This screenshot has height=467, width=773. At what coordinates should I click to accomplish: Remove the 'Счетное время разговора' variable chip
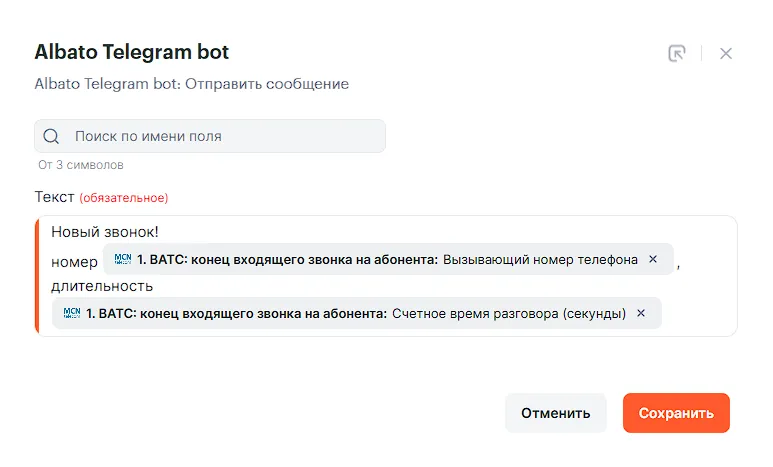(x=641, y=313)
